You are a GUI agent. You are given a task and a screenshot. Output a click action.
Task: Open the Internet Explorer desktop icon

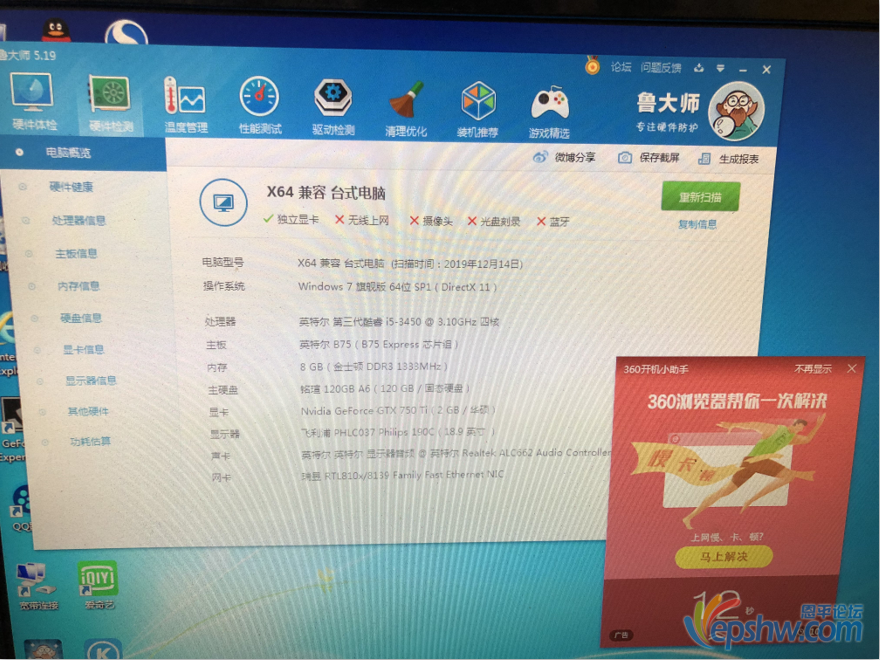click(x=7, y=342)
